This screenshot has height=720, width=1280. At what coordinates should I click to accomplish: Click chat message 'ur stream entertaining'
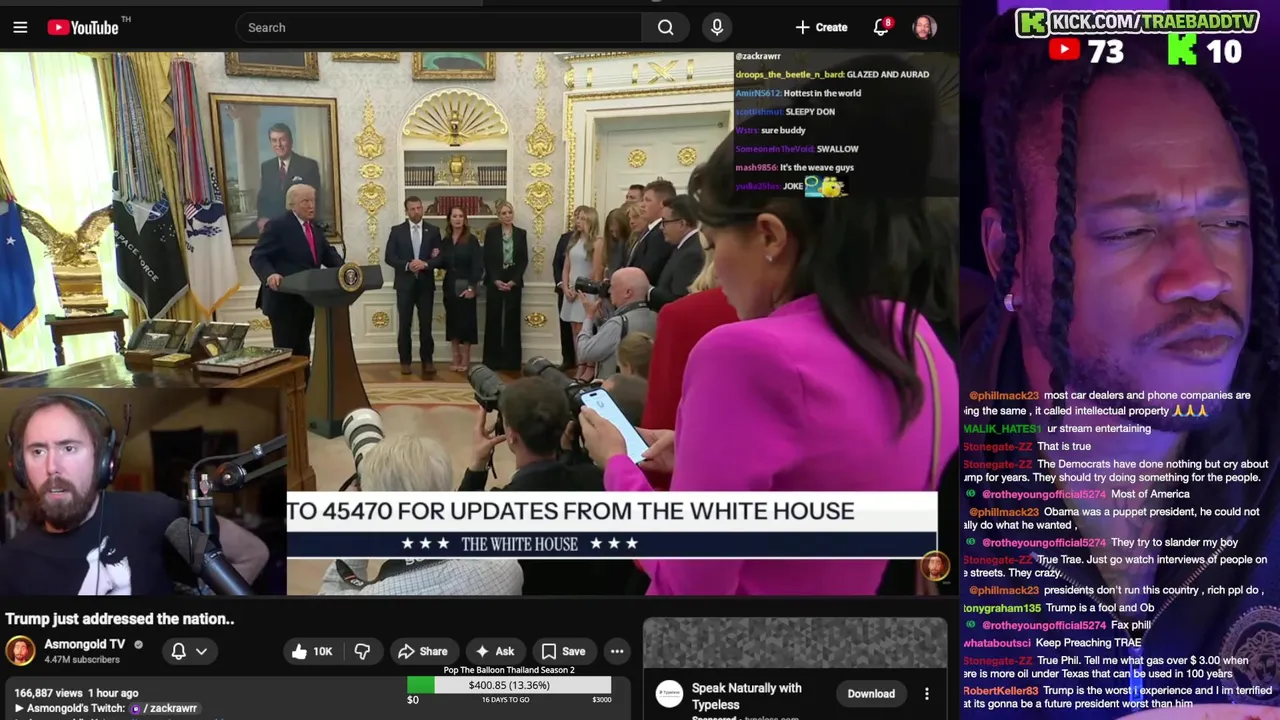pyautogui.click(x=1099, y=429)
